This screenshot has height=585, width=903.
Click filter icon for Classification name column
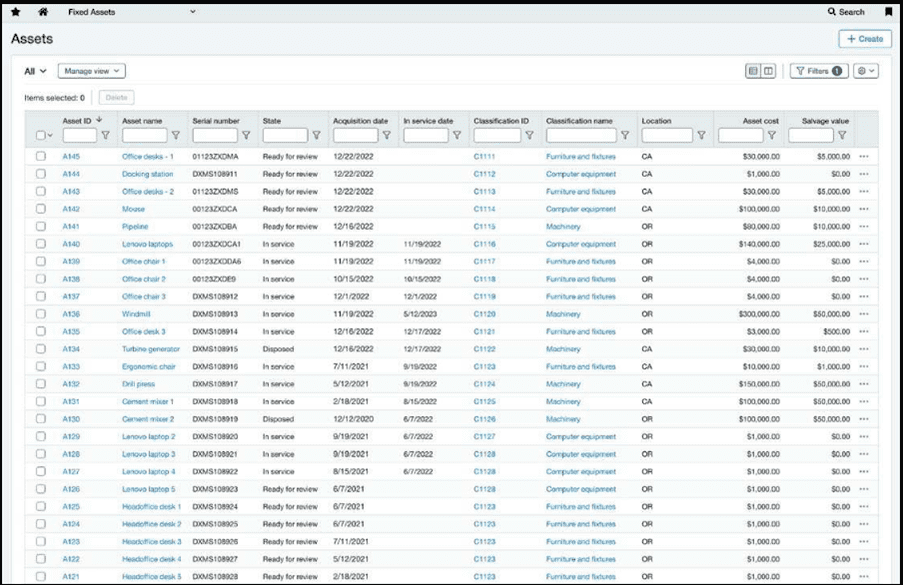pyautogui.click(x=625, y=135)
